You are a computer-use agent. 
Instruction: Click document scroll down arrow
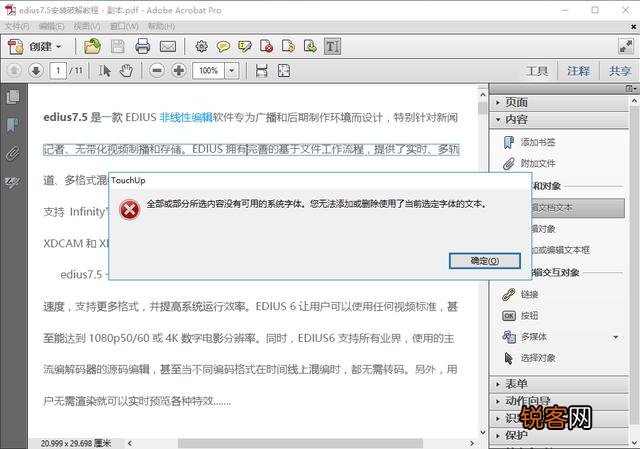tap(483, 432)
